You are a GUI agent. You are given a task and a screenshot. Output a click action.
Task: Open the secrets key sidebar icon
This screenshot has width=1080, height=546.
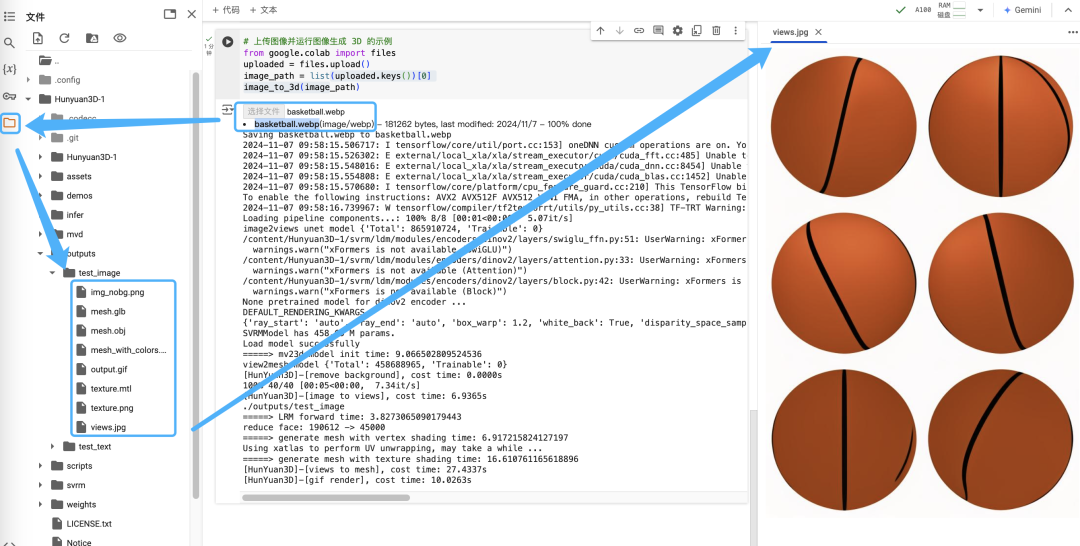click(9, 96)
